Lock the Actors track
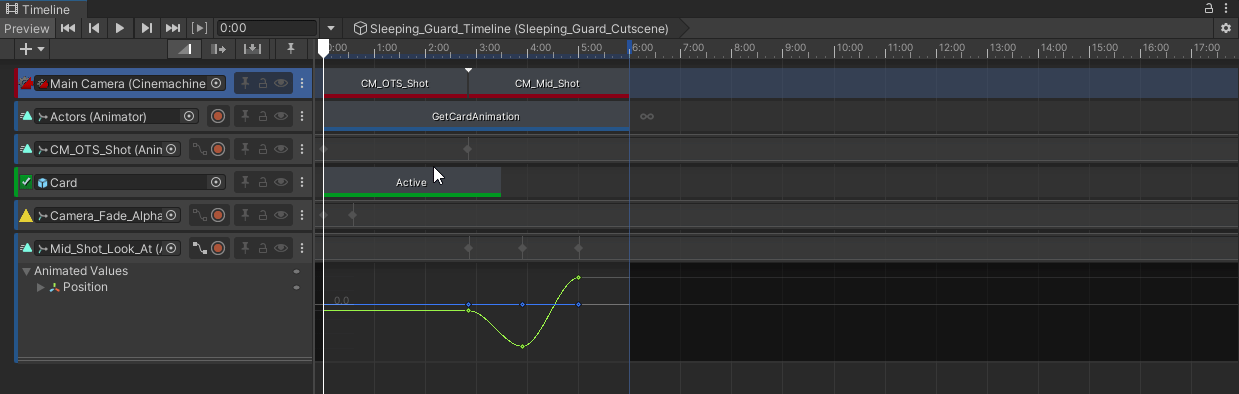1239x394 pixels. [262, 117]
